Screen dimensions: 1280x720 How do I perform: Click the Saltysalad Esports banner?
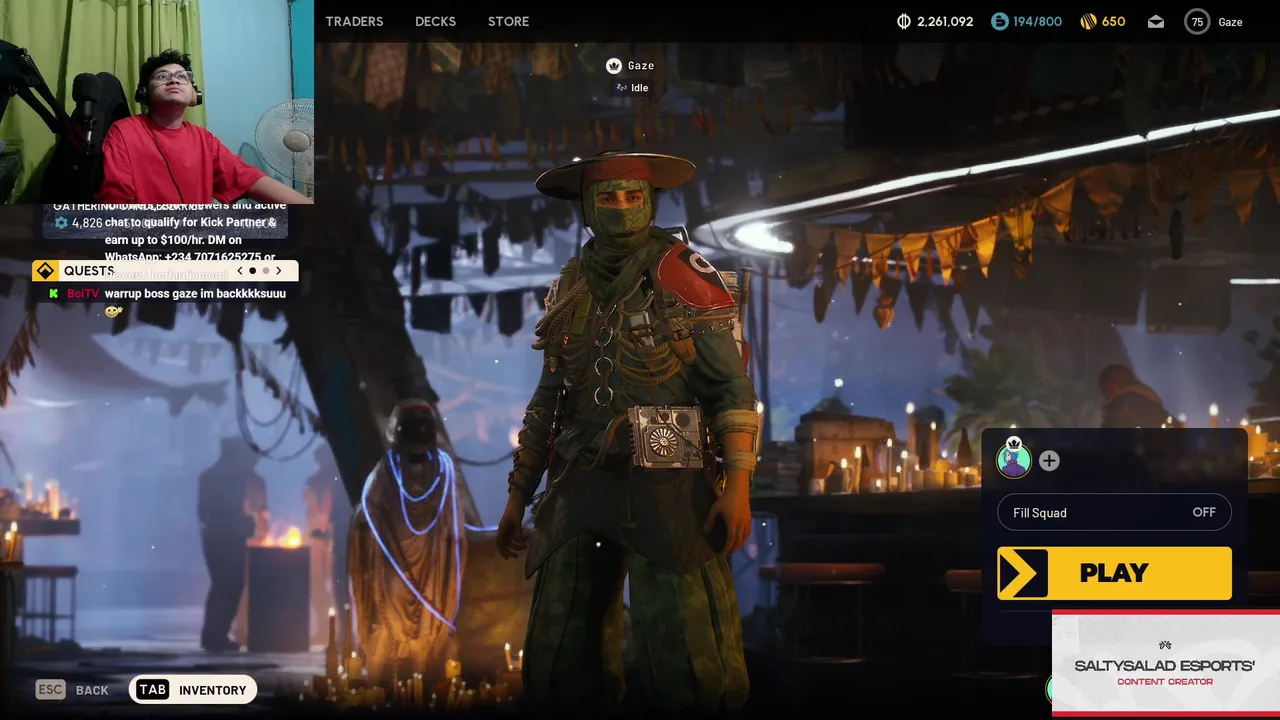pos(1165,663)
